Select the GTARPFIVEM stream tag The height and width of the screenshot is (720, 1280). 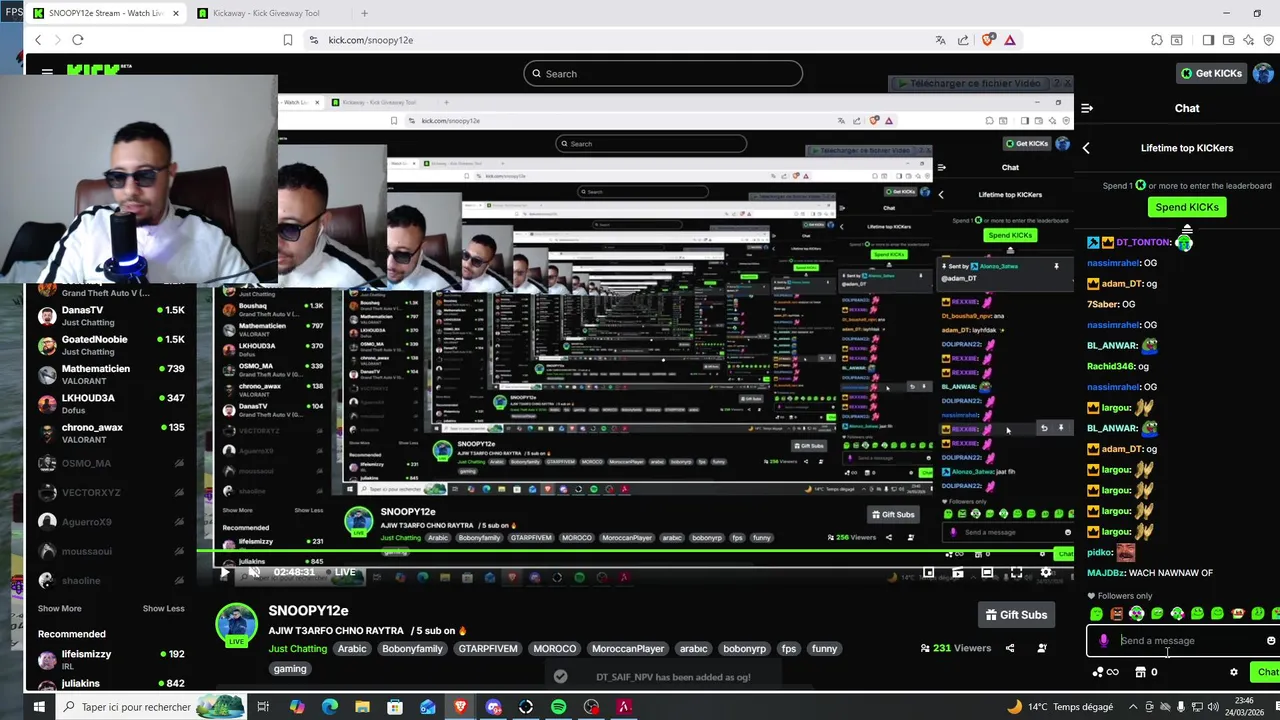[488, 648]
